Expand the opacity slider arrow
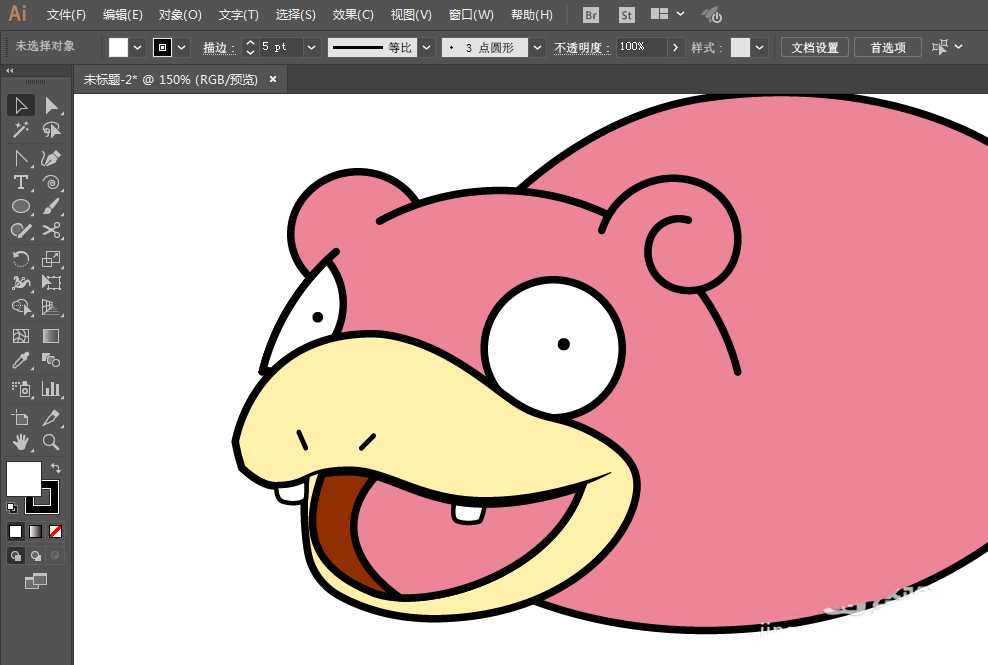Image resolution: width=988 pixels, height=665 pixels. (x=675, y=47)
